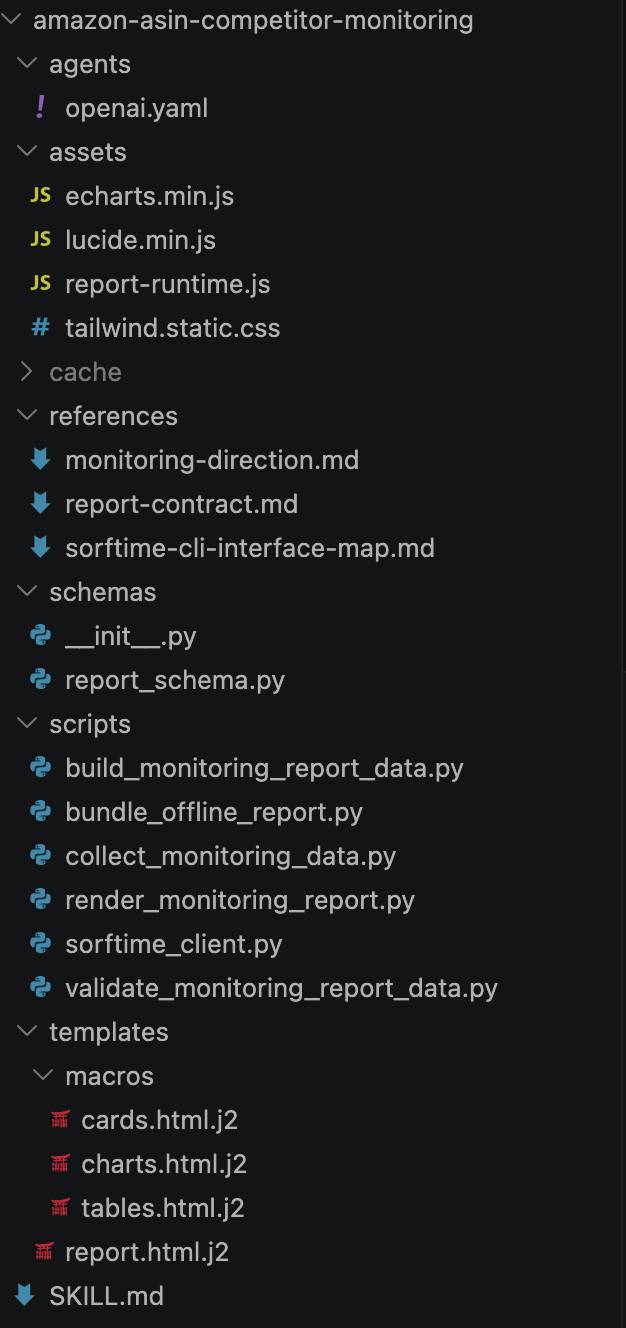This screenshot has height=1328, width=626.
Task: Select the scripts folder label
Action: point(90,724)
